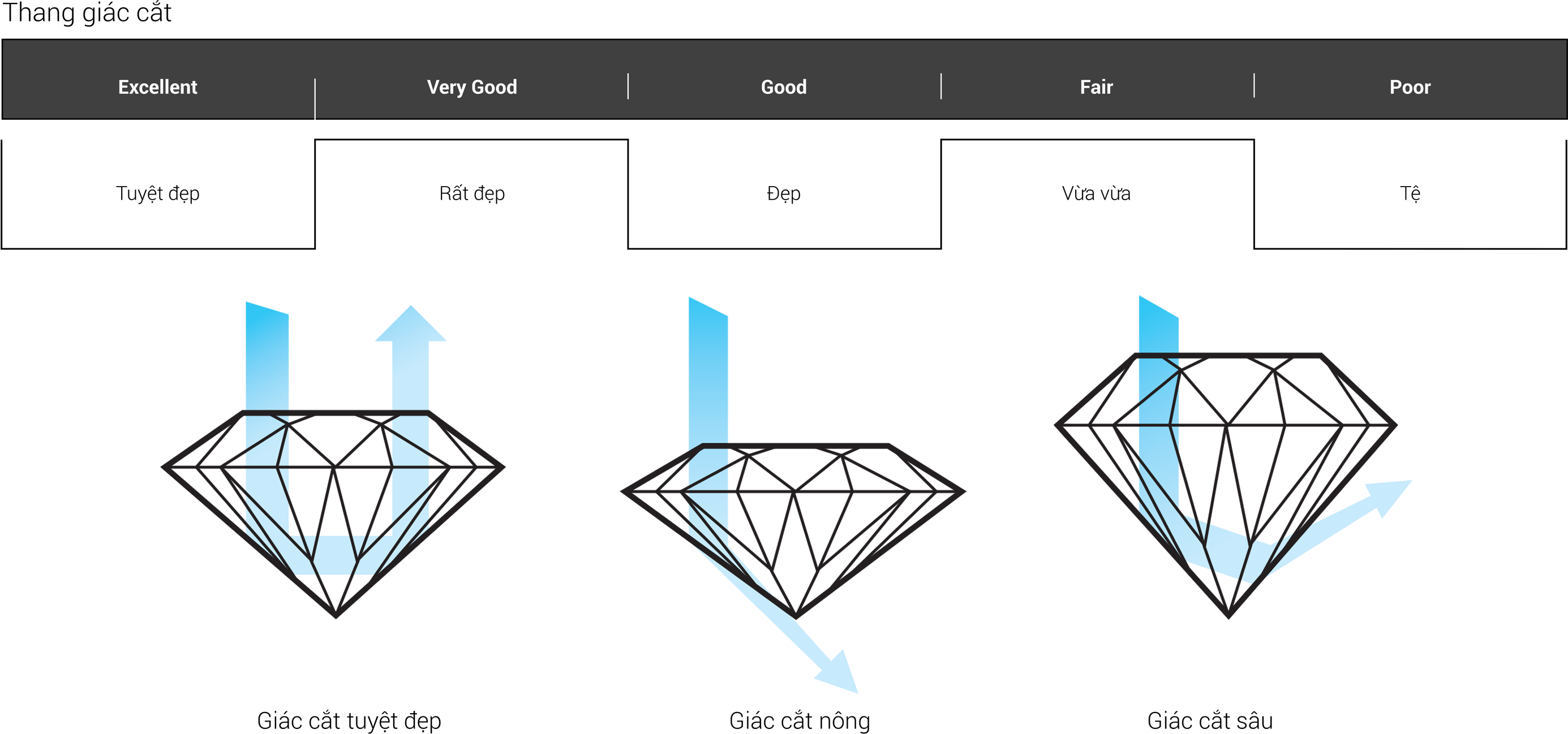Screen dimensions: 1568x734
Task: Click the Thang giác cắt title
Action: pyautogui.click(x=87, y=12)
